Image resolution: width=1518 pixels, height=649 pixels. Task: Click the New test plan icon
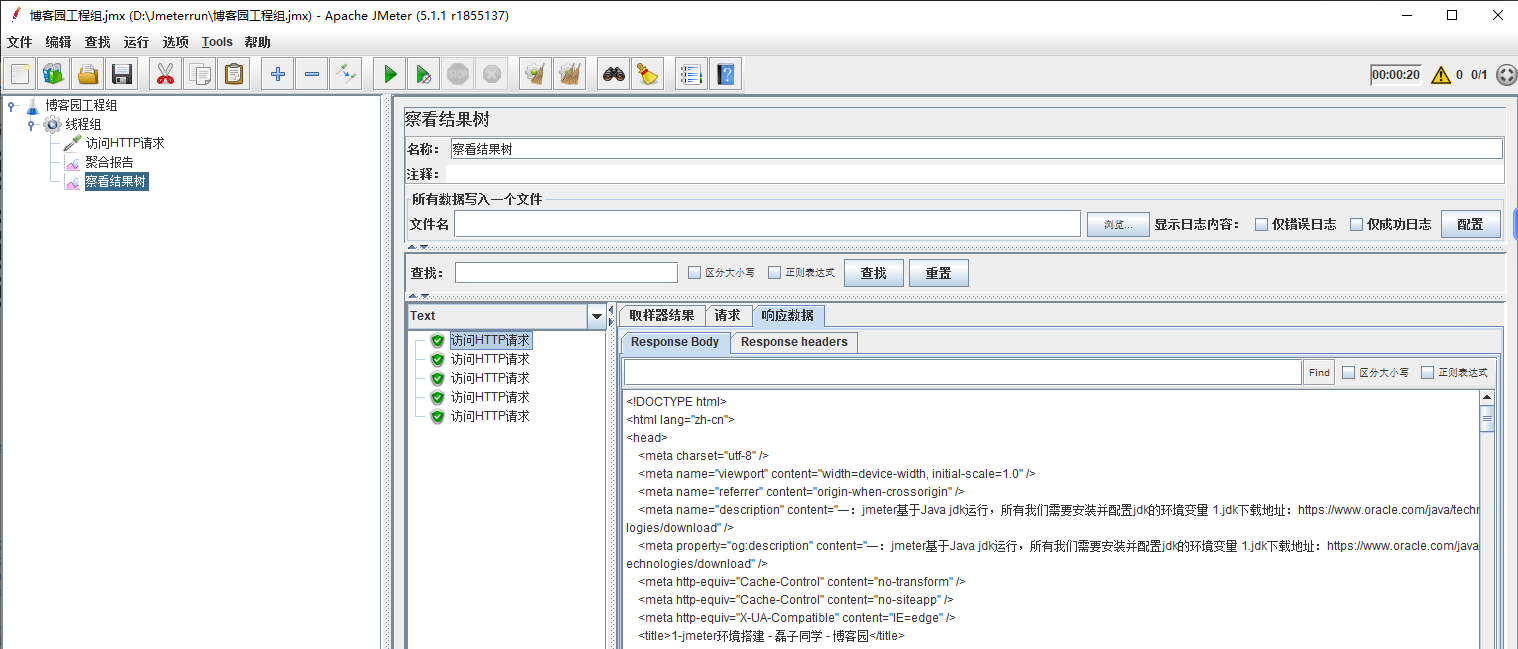coord(21,74)
